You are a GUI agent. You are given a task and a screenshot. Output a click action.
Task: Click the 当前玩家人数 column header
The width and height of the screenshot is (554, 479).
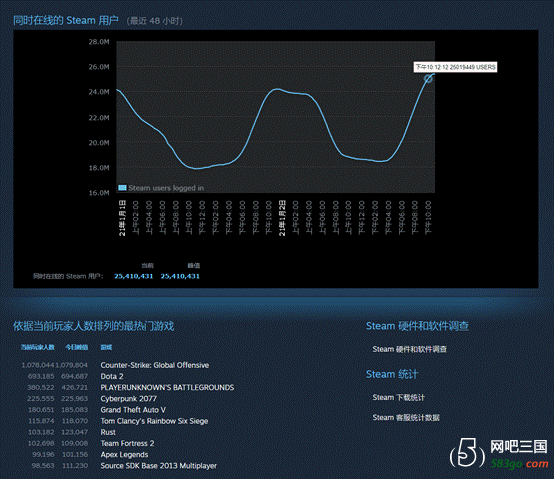coord(38,348)
